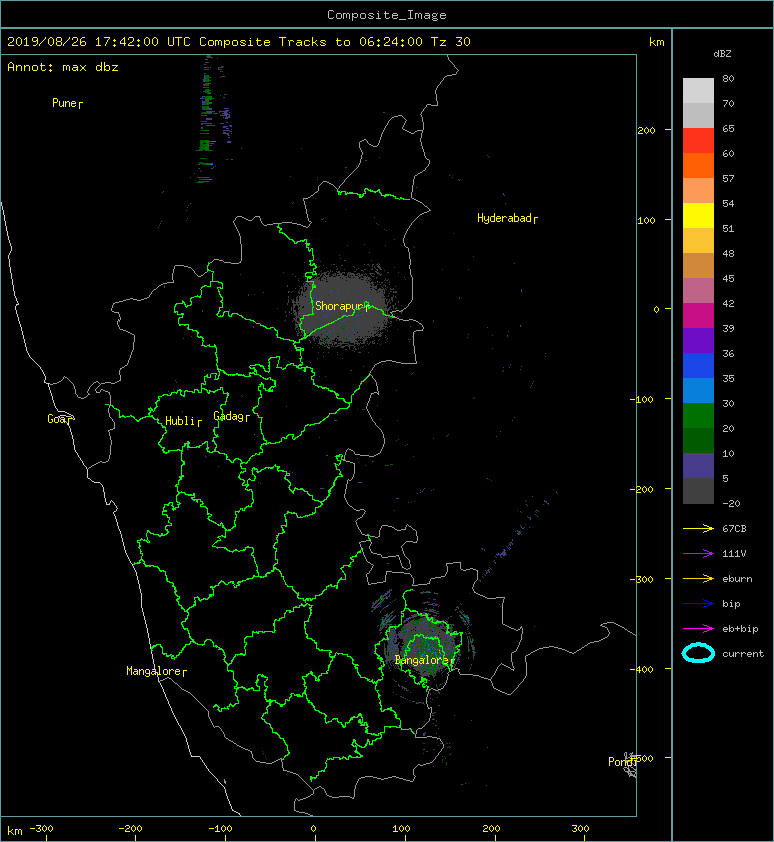
Task: Click the current legend label
Action: (x=743, y=654)
